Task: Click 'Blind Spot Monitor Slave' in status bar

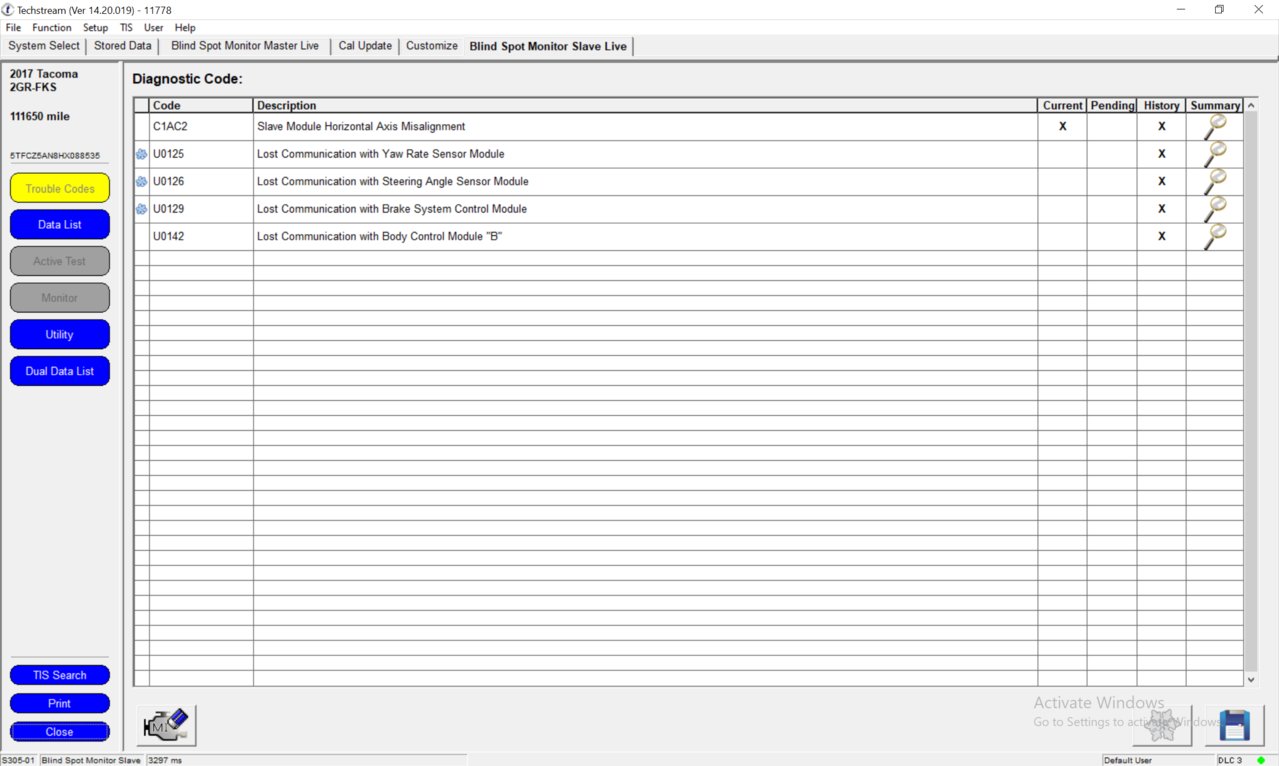Action: [91, 760]
